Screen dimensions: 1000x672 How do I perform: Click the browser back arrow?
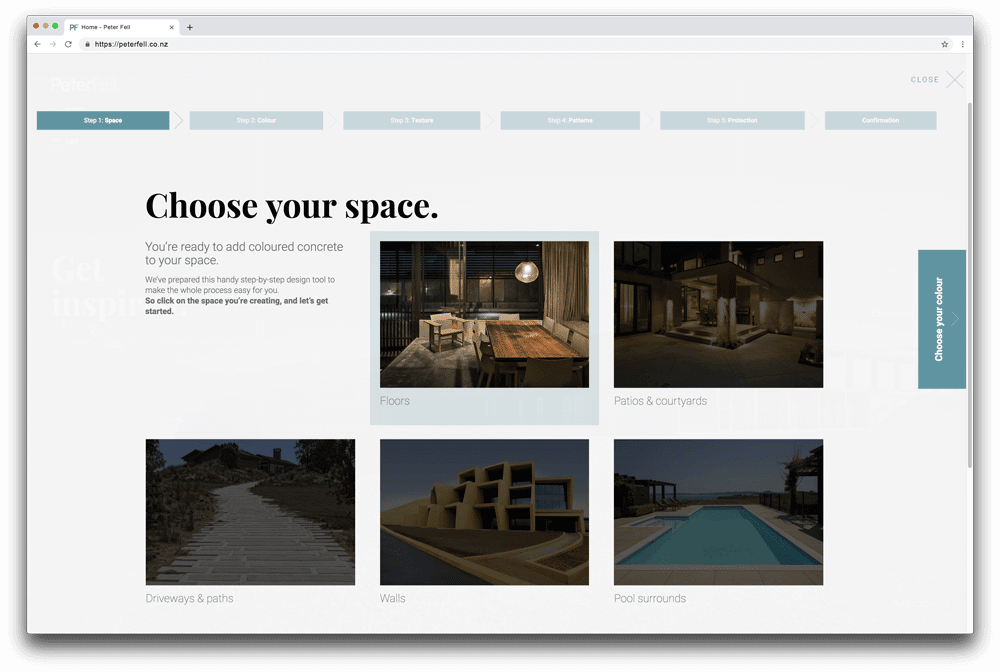(37, 44)
